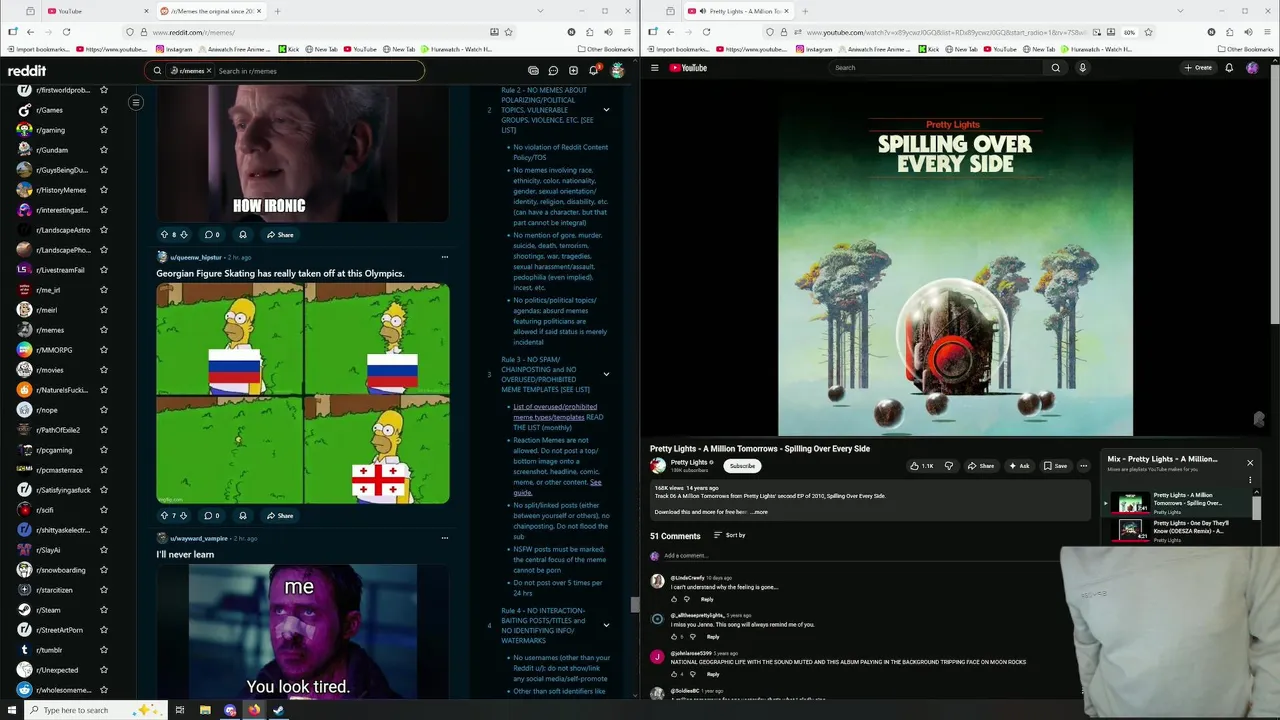
Task: Like LindaCrawfy's comment
Action: point(674,599)
